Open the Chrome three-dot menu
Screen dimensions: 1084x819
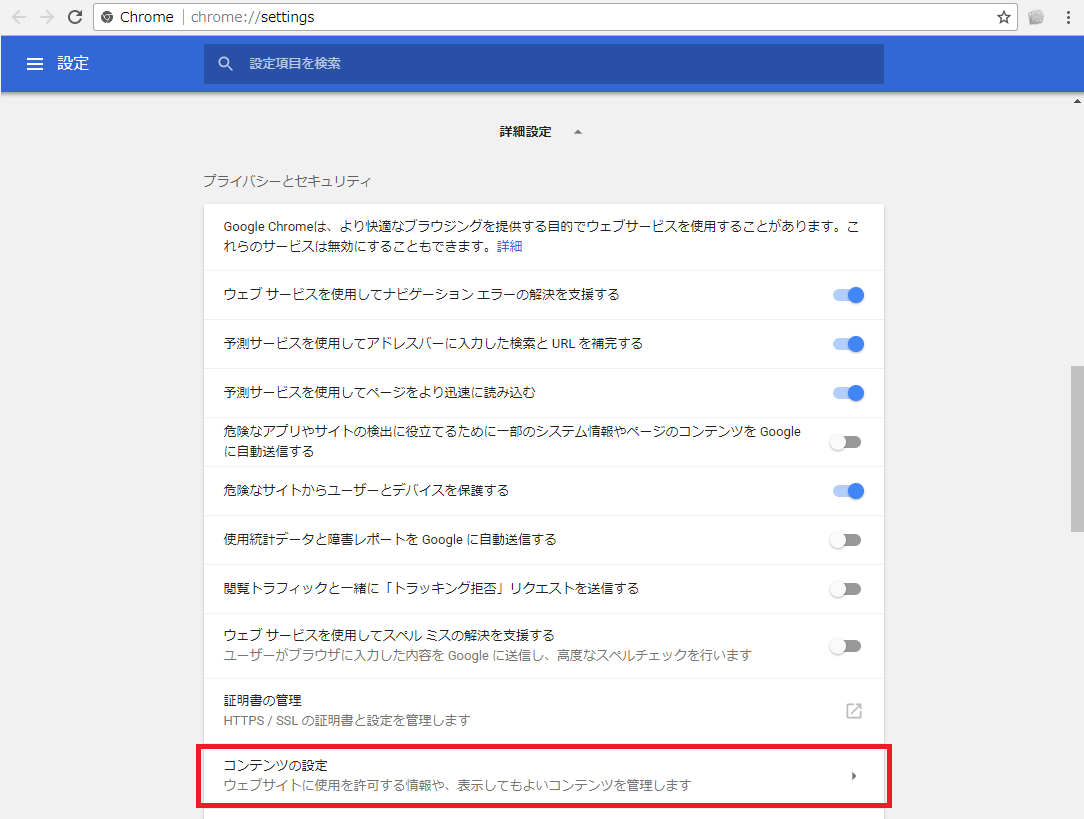pos(1068,17)
